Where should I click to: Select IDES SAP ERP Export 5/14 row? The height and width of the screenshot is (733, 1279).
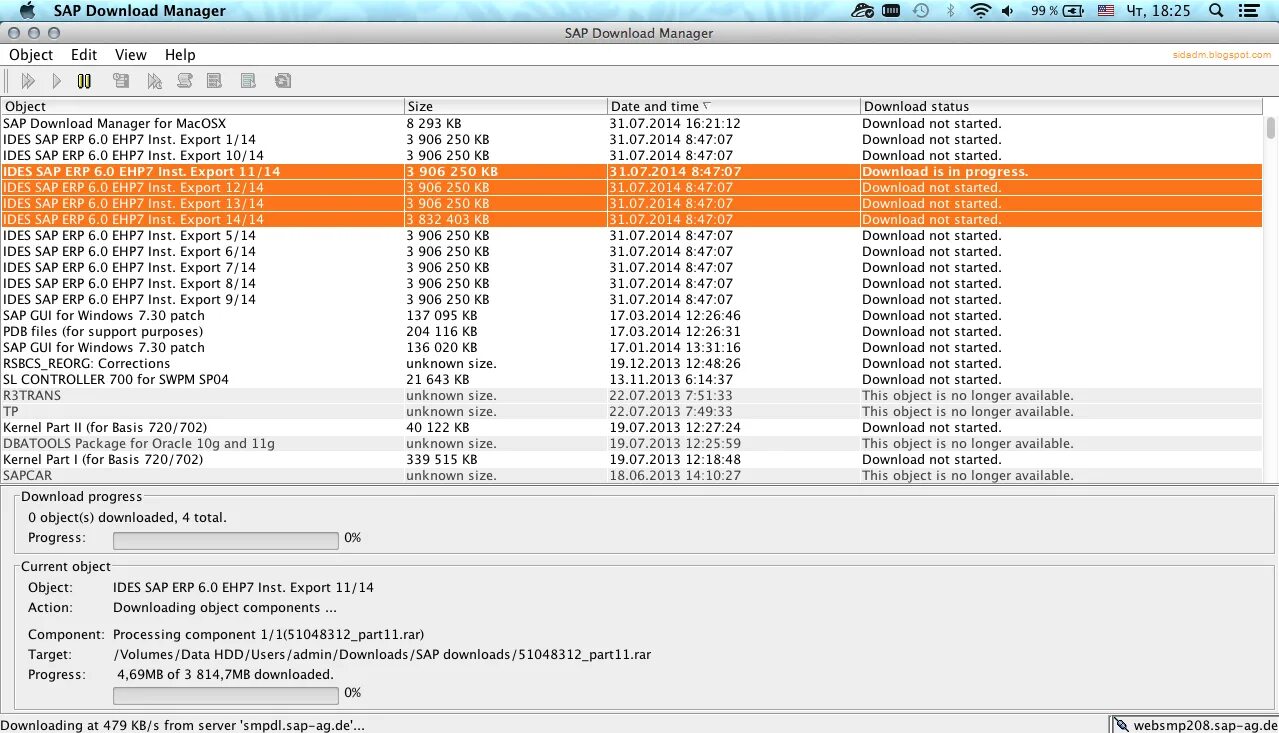coord(631,236)
